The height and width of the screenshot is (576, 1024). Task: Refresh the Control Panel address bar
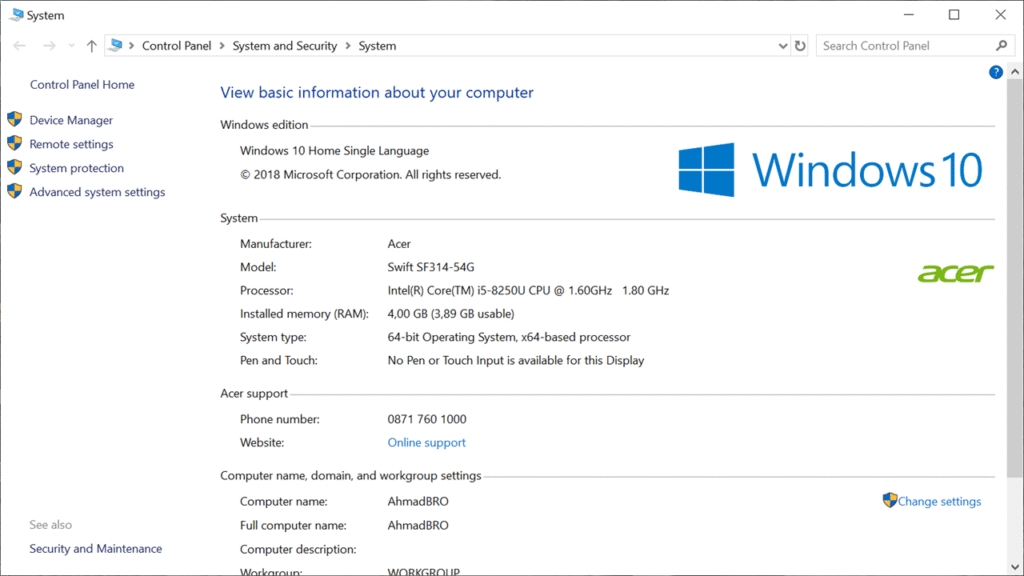800,46
